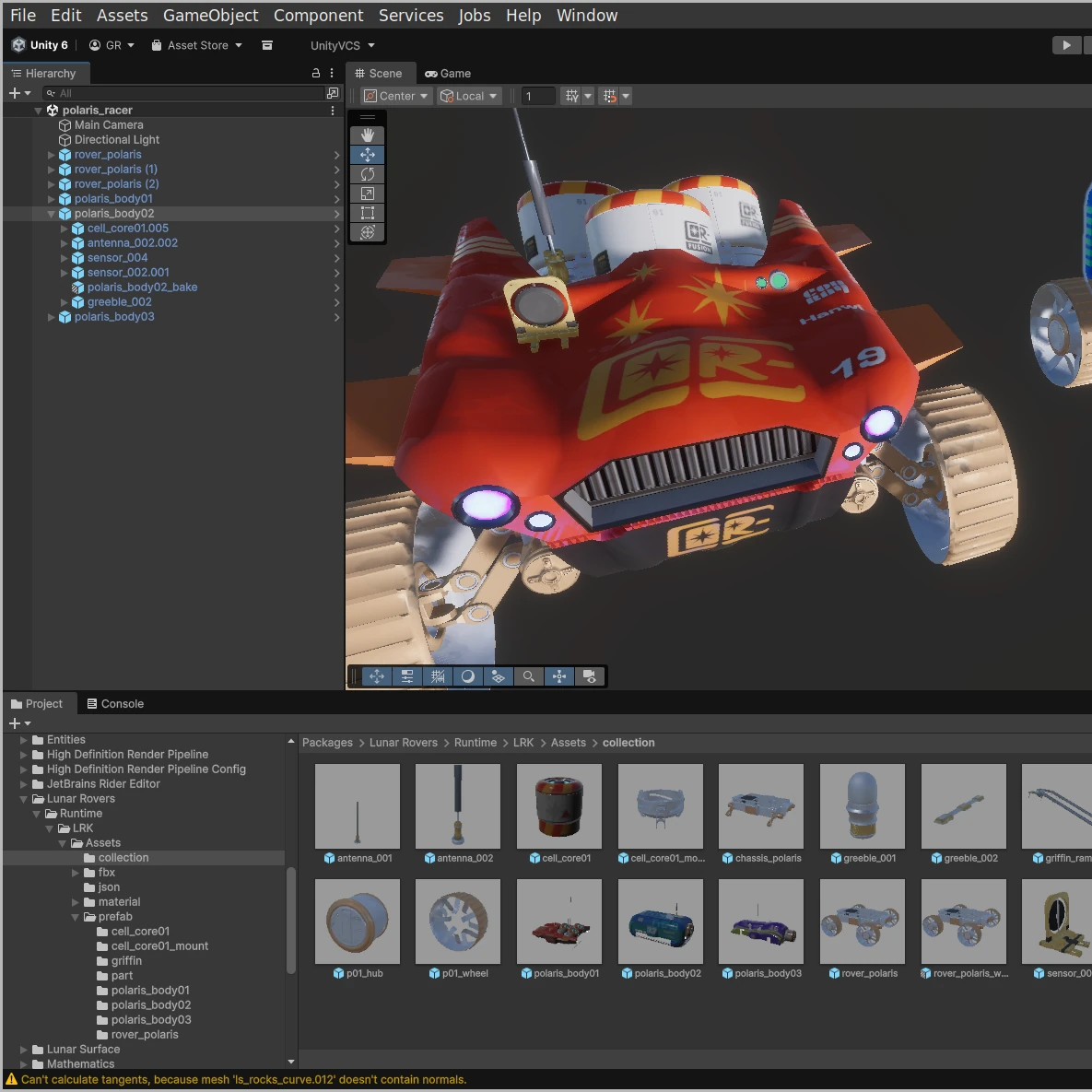Toggle the grid and snap overlay icon
The image size is (1092, 1092).
[x=438, y=676]
